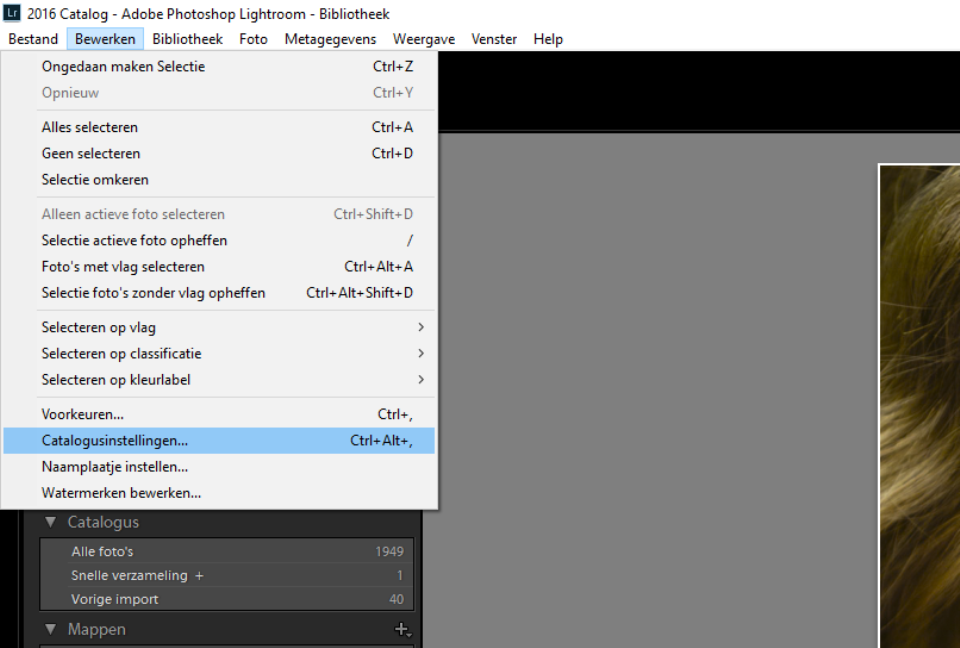
Task: Open the Bibliotheek menu
Action: pyautogui.click(x=187, y=39)
